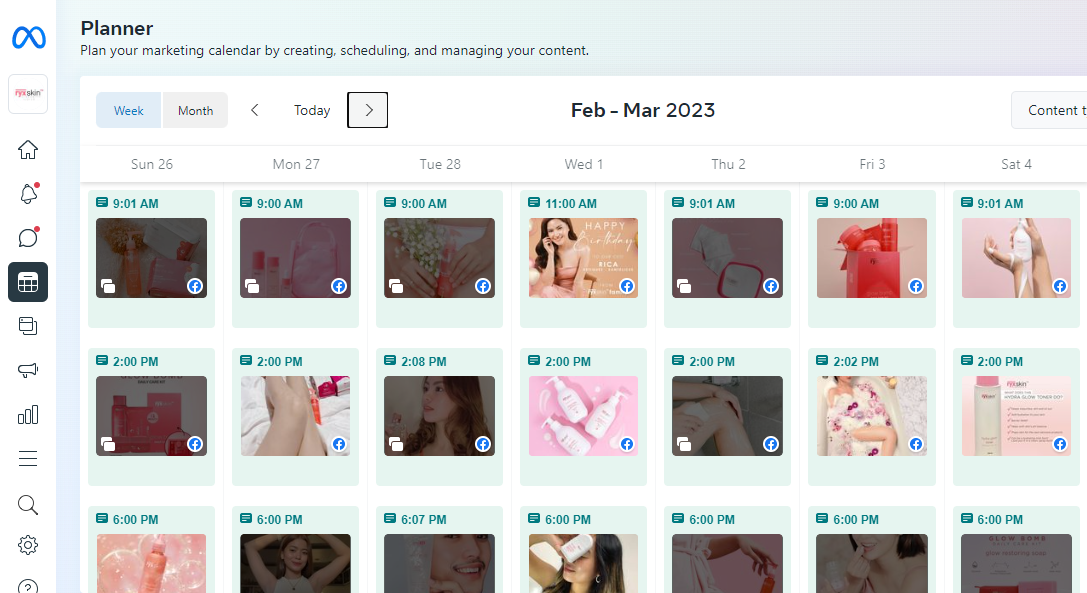The image size is (1087, 593).
Task: Open Friday 9:00 AM post thumbnail
Action: pos(871,258)
